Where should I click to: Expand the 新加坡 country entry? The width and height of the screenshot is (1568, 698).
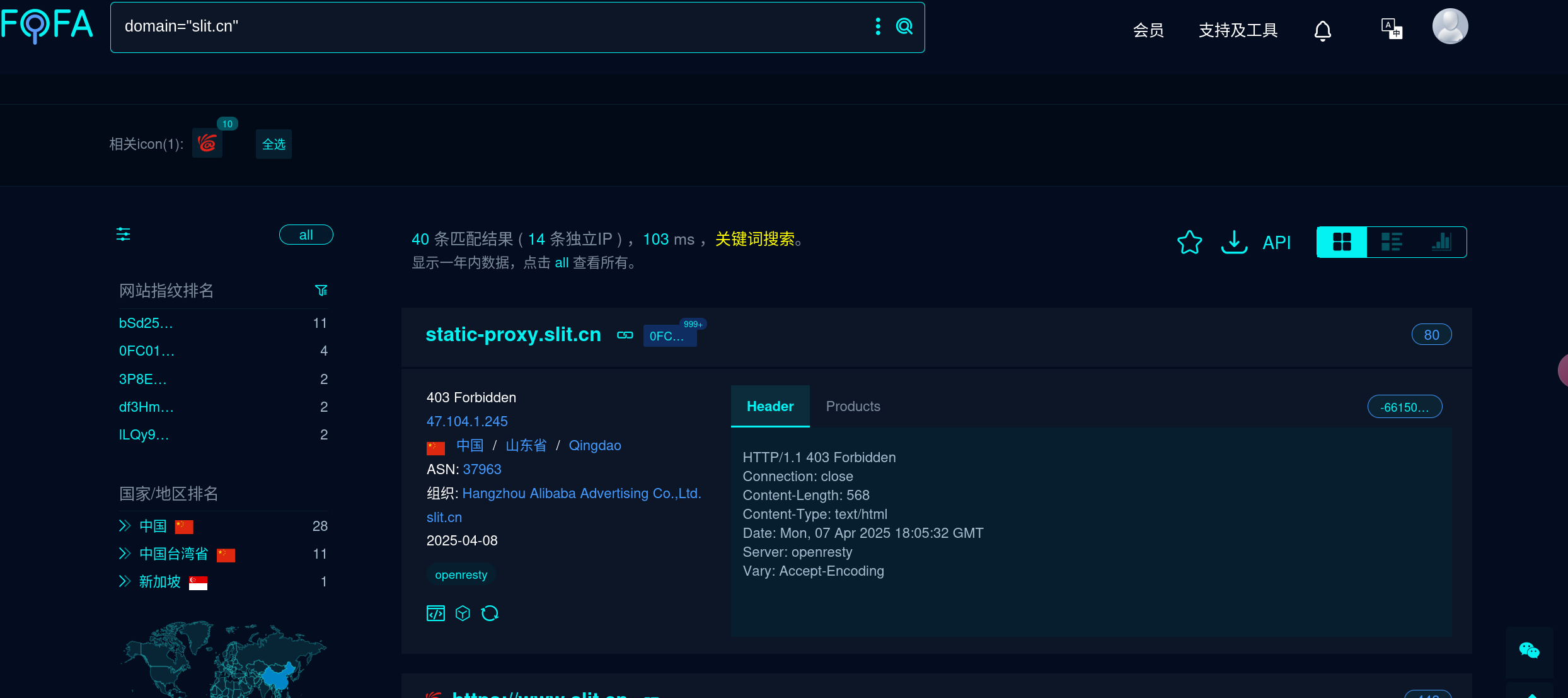(125, 581)
